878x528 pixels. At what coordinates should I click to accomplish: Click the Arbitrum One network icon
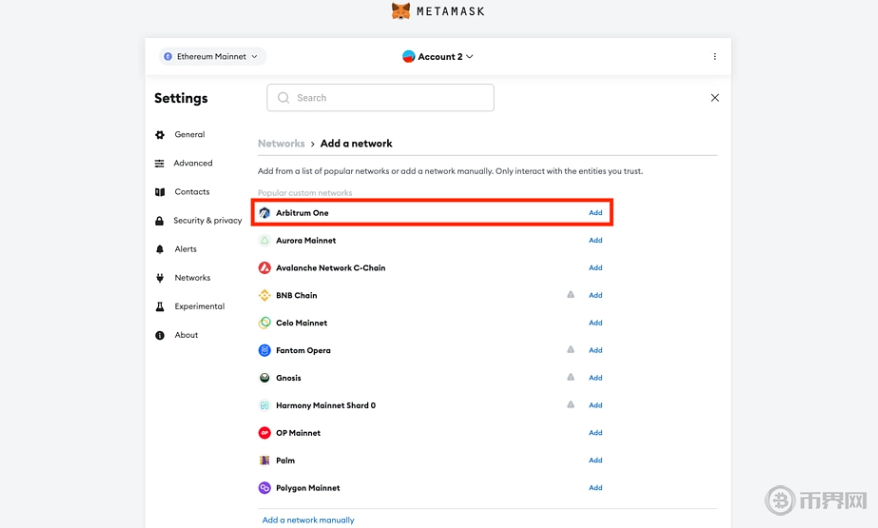pos(265,213)
